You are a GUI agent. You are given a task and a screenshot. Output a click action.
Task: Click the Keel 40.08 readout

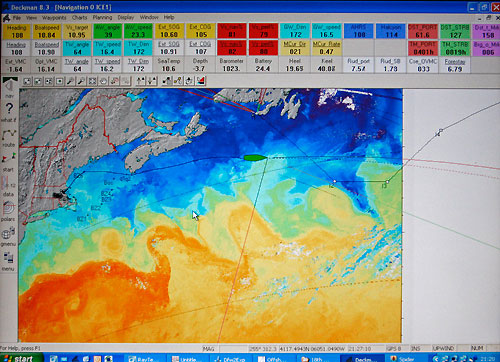[x=326, y=65]
